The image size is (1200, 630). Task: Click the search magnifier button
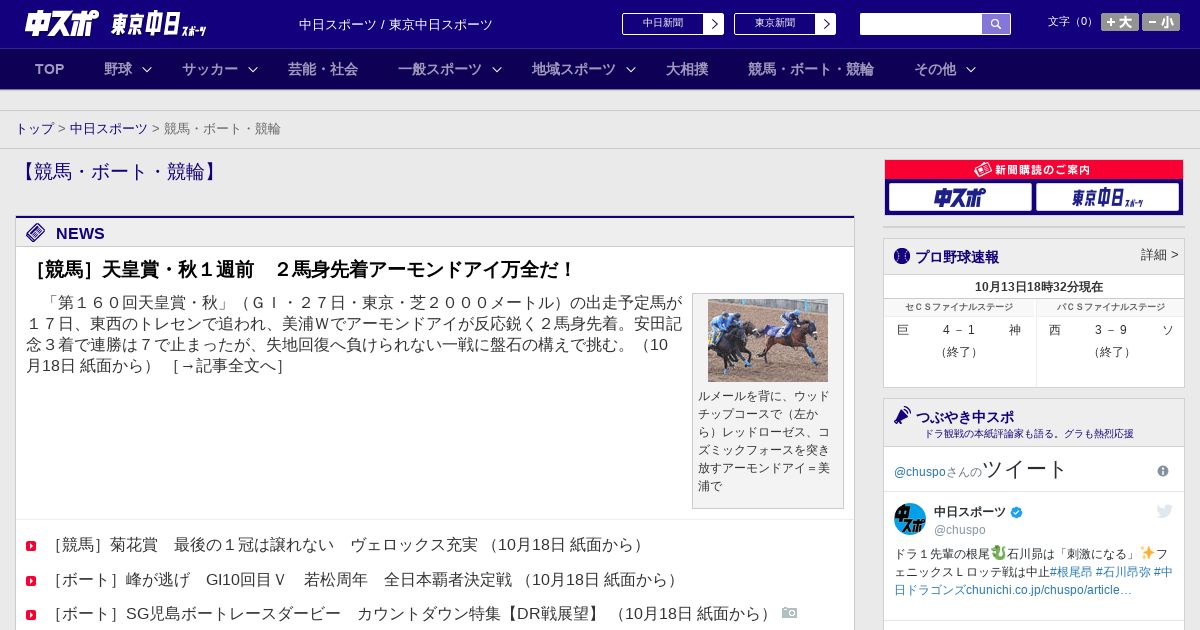click(996, 24)
